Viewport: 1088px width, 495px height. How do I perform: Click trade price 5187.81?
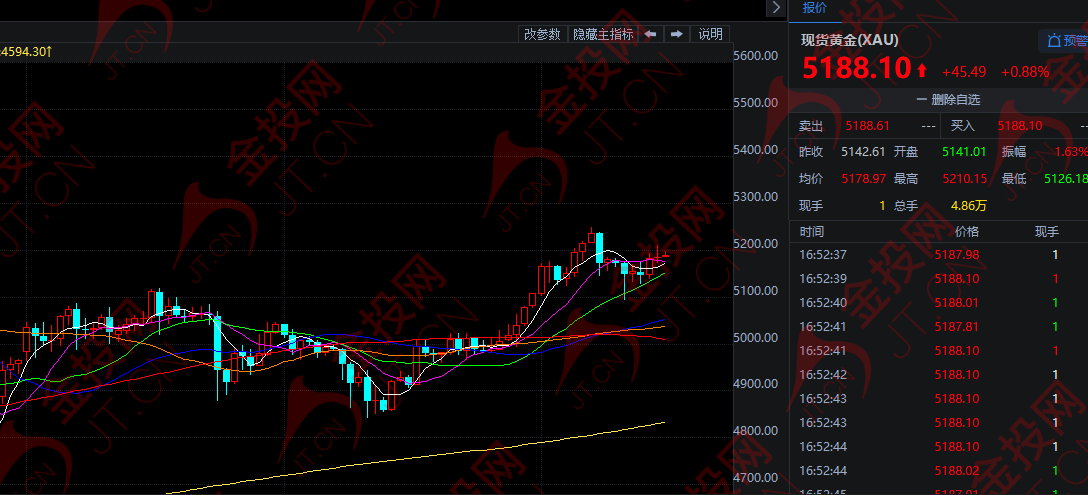tap(957, 326)
